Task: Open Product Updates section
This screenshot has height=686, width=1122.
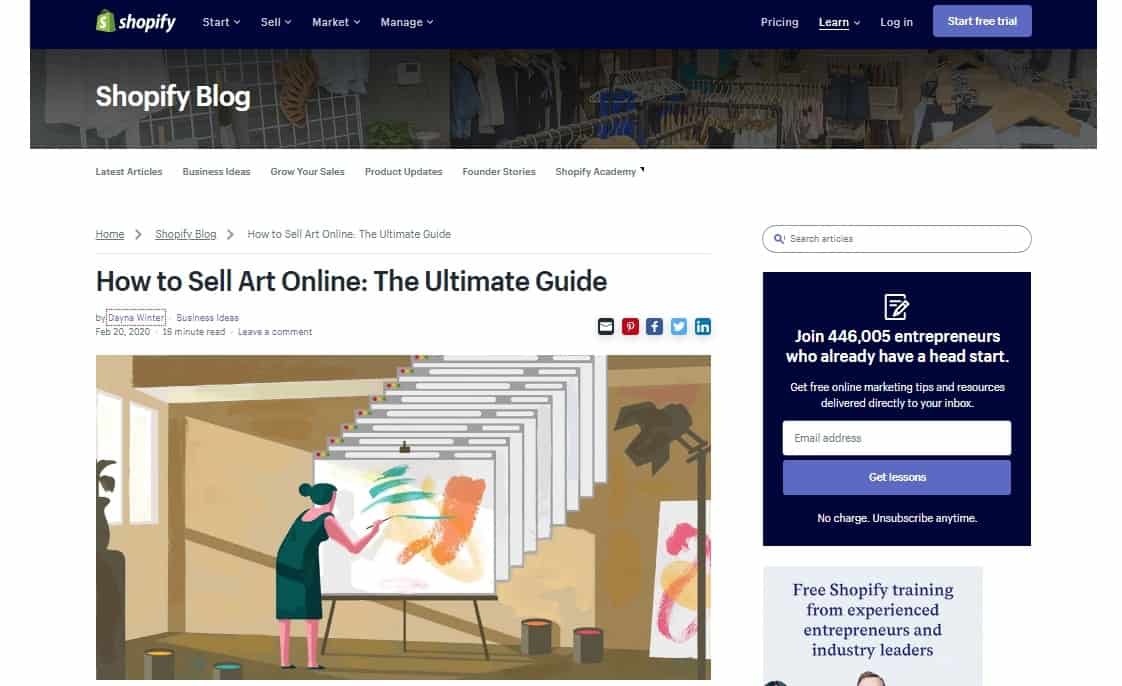Action: click(x=404, y=172)
